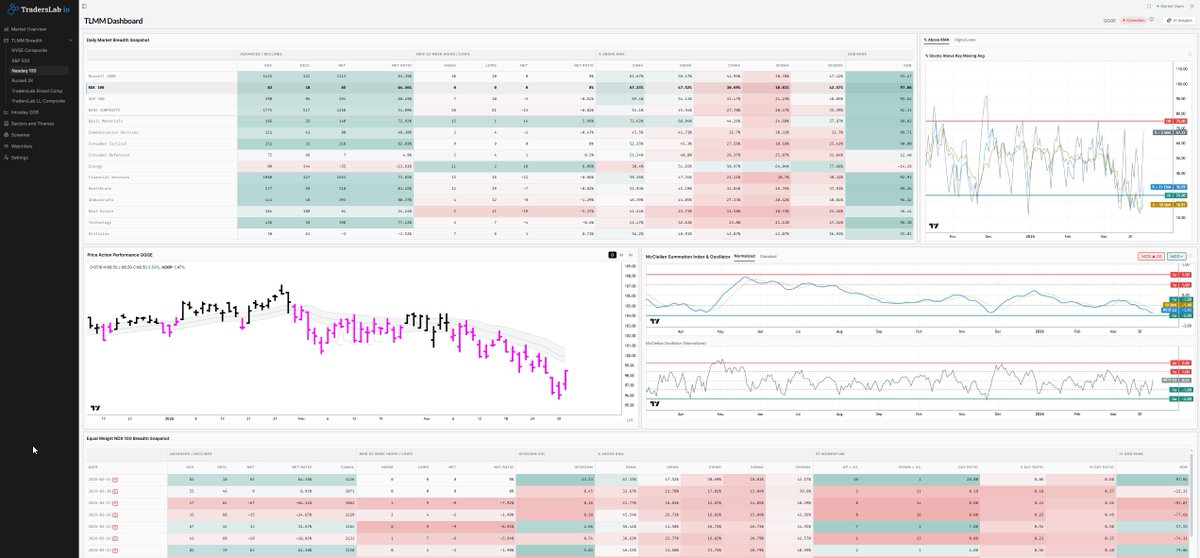Click the TradingView logo in McClellan Summation chart
Image resolution: width=1200 pixels, height=558 pixels.
654,321
